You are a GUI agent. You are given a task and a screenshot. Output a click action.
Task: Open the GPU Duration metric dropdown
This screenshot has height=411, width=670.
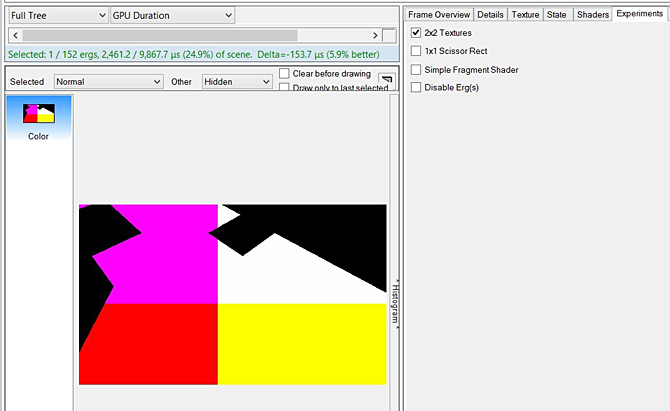172,16
